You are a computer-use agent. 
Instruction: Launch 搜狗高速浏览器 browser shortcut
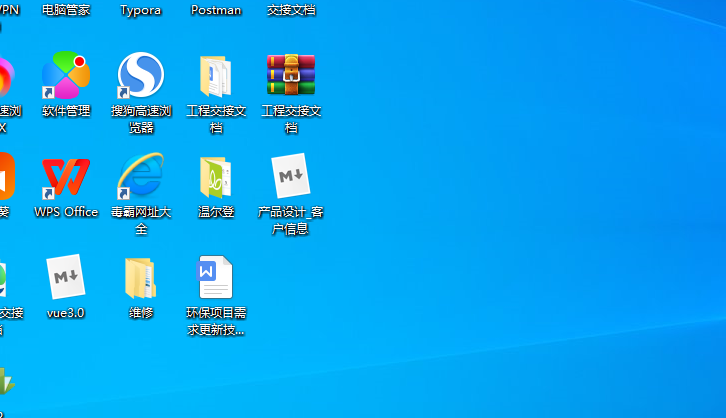[141, 77]
